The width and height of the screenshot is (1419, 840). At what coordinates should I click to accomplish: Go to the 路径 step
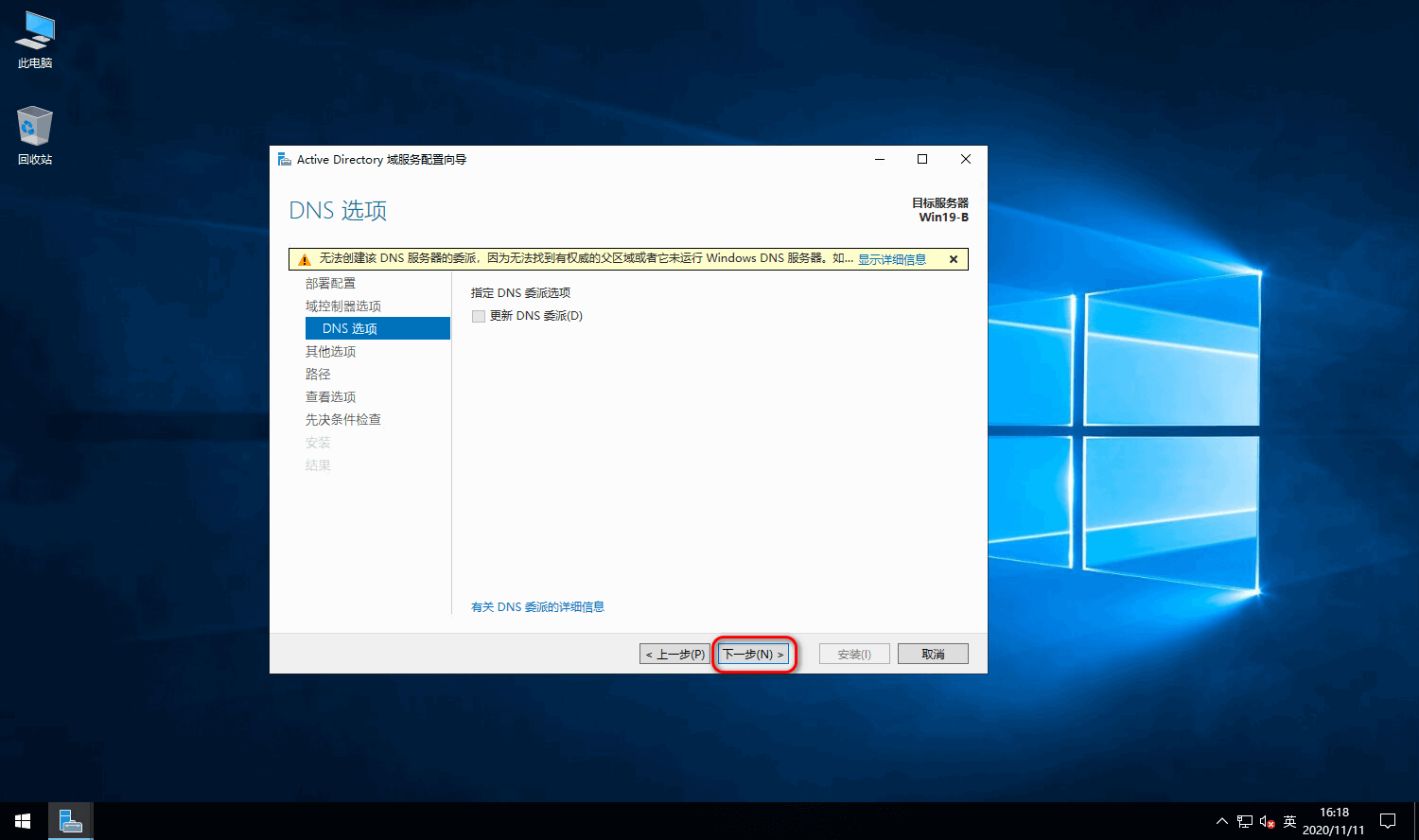pos(318,375)
